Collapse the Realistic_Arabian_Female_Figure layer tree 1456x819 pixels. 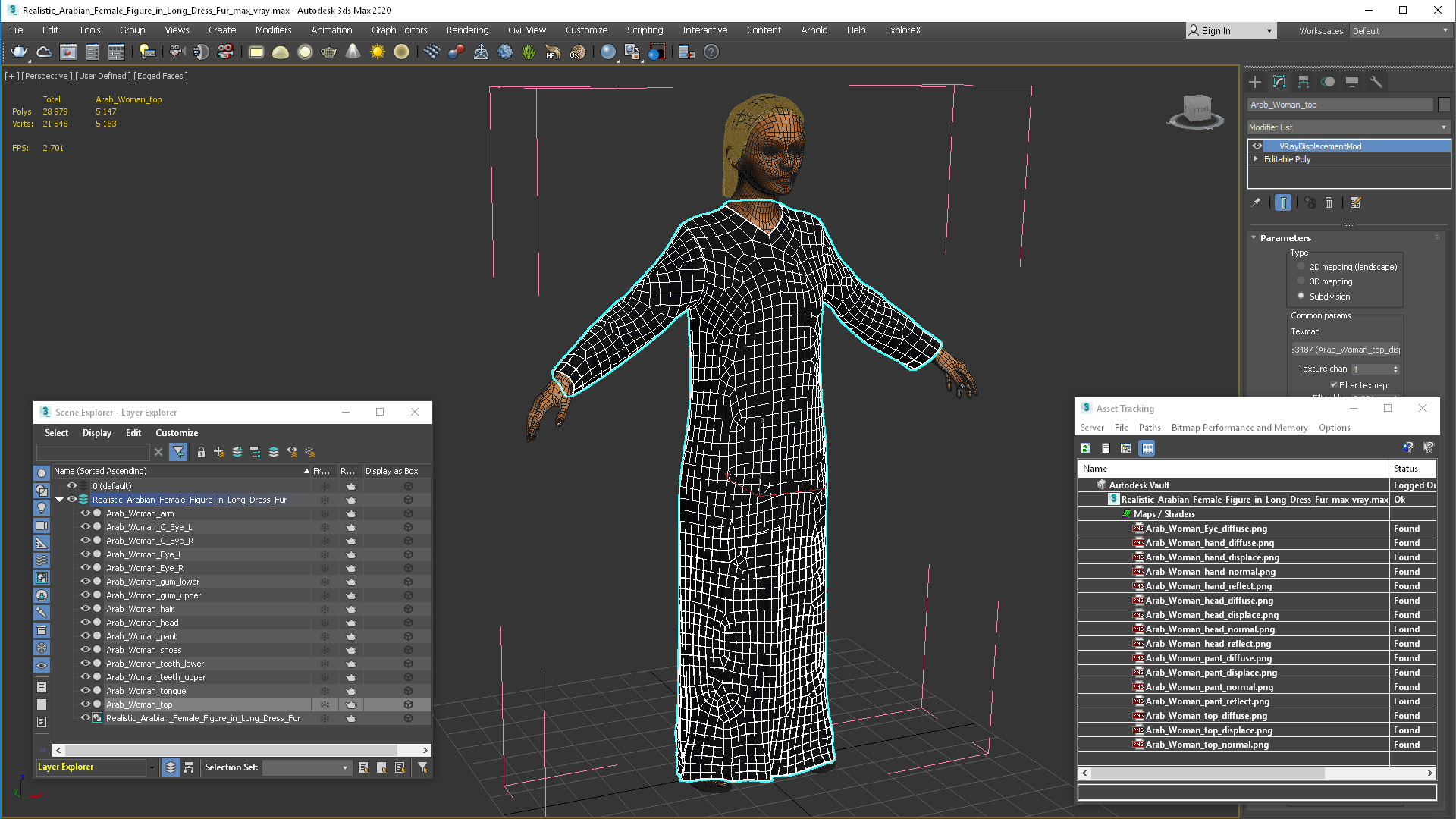tap(60, 500)
